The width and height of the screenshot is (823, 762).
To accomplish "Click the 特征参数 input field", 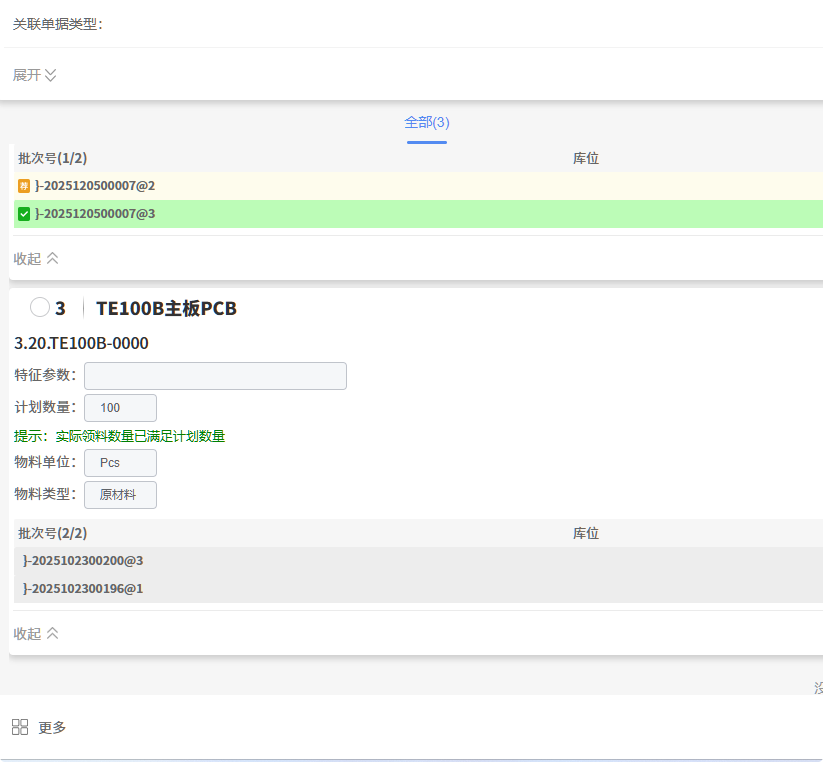I will click(215, 376).
